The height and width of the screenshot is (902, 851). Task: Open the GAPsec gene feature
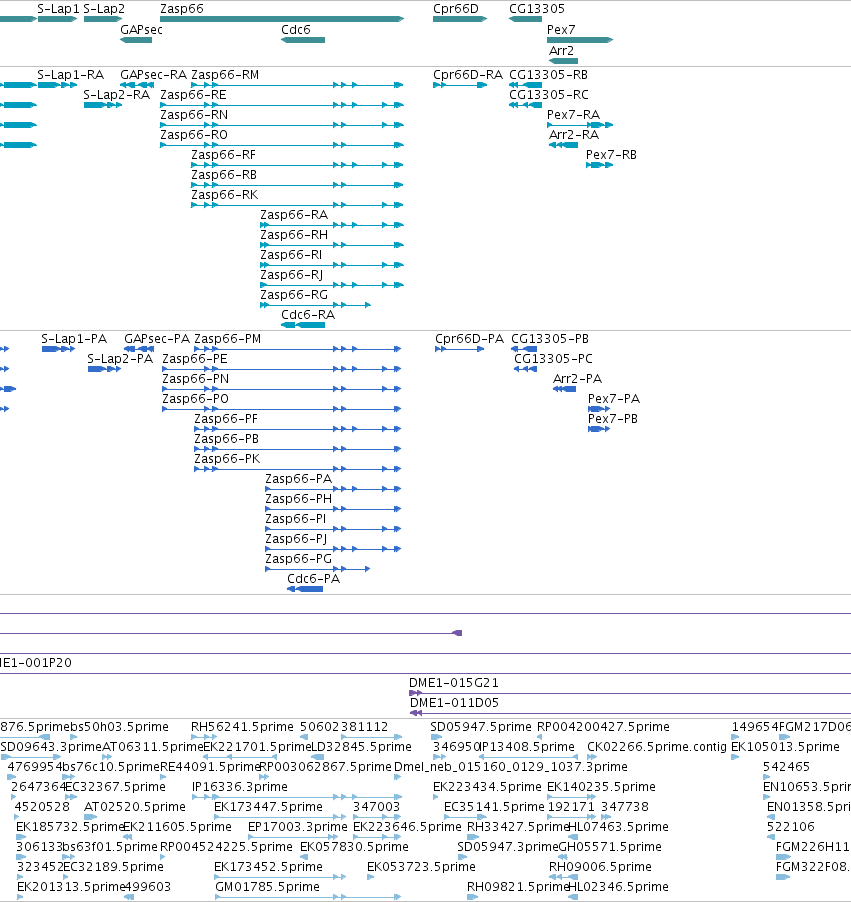pos(136,40)
